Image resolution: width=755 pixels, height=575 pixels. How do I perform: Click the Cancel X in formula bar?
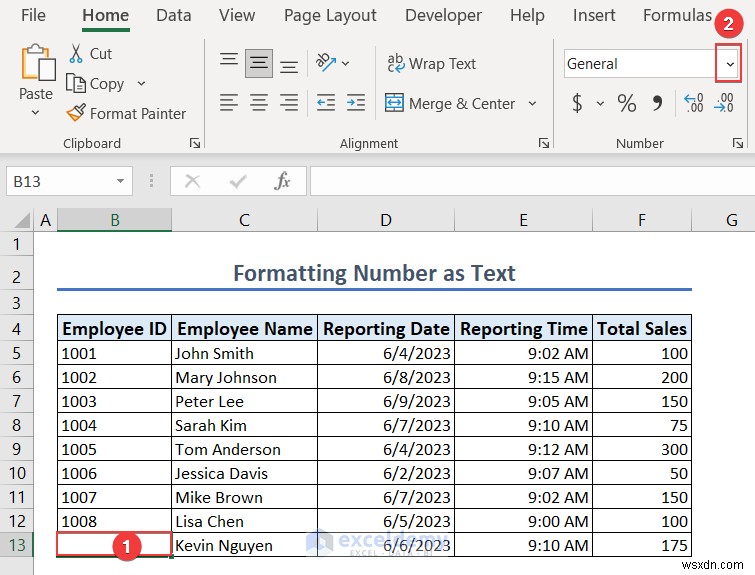(192, 181)
